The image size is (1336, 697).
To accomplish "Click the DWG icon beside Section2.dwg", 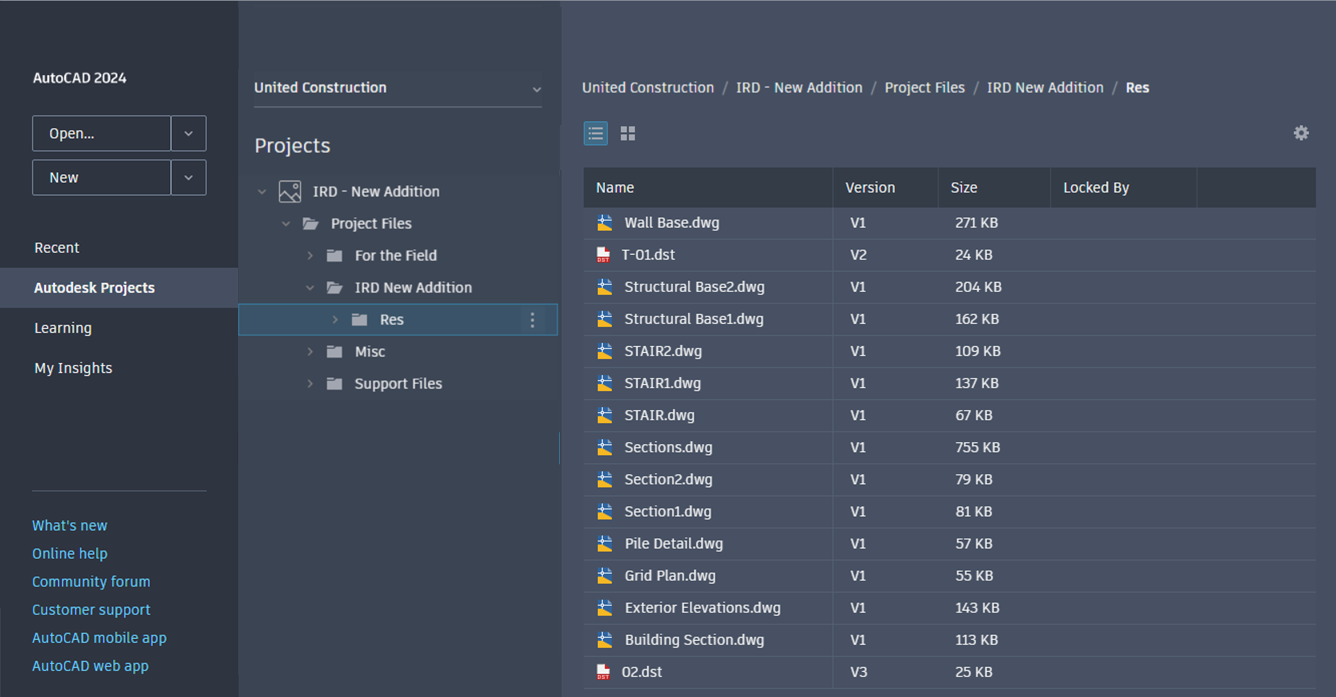I will (604, 479).
